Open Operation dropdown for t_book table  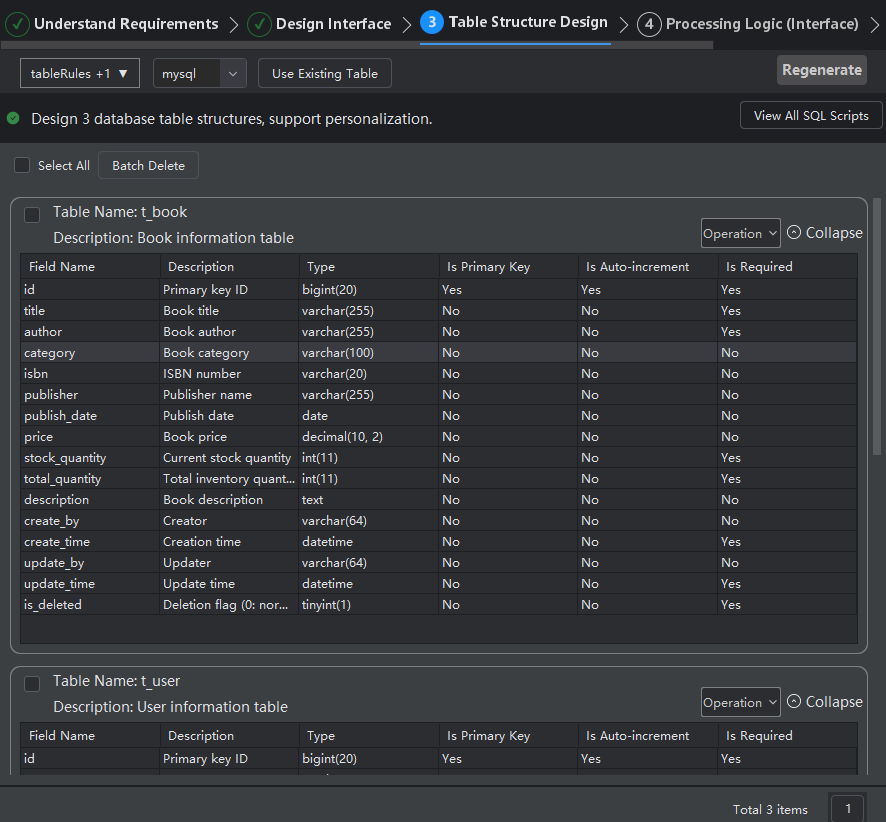click(x=740, y=233)
